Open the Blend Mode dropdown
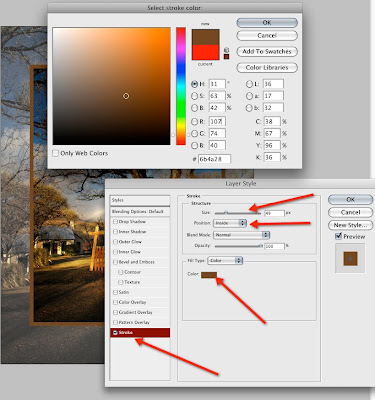This screenshot has height=400, width=375. [241, 235]
